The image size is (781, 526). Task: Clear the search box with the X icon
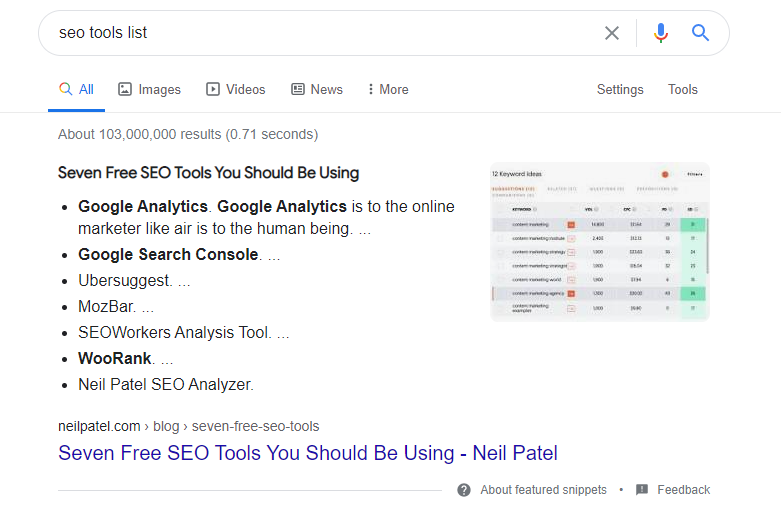coord(612,33)
